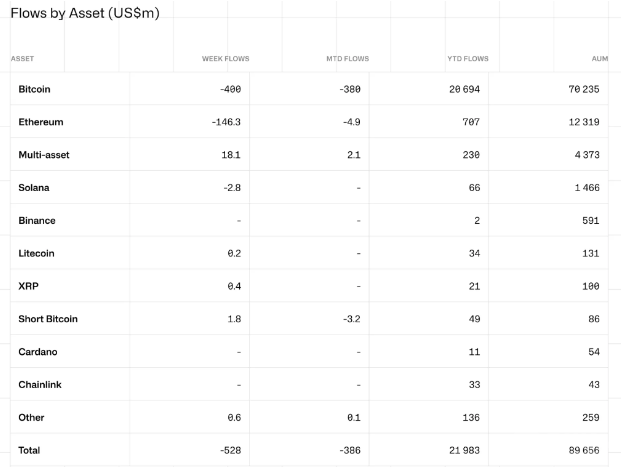The width and height of the screenshot is (621, 467).
Task: Click the MTD FLOWS column header
Action: [347, 59]
